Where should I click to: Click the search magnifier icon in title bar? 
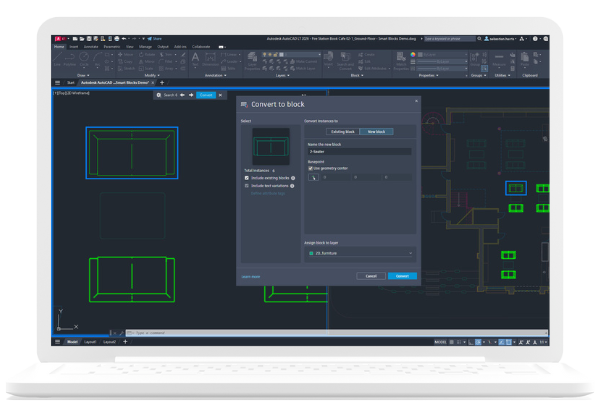pos(479,39)
